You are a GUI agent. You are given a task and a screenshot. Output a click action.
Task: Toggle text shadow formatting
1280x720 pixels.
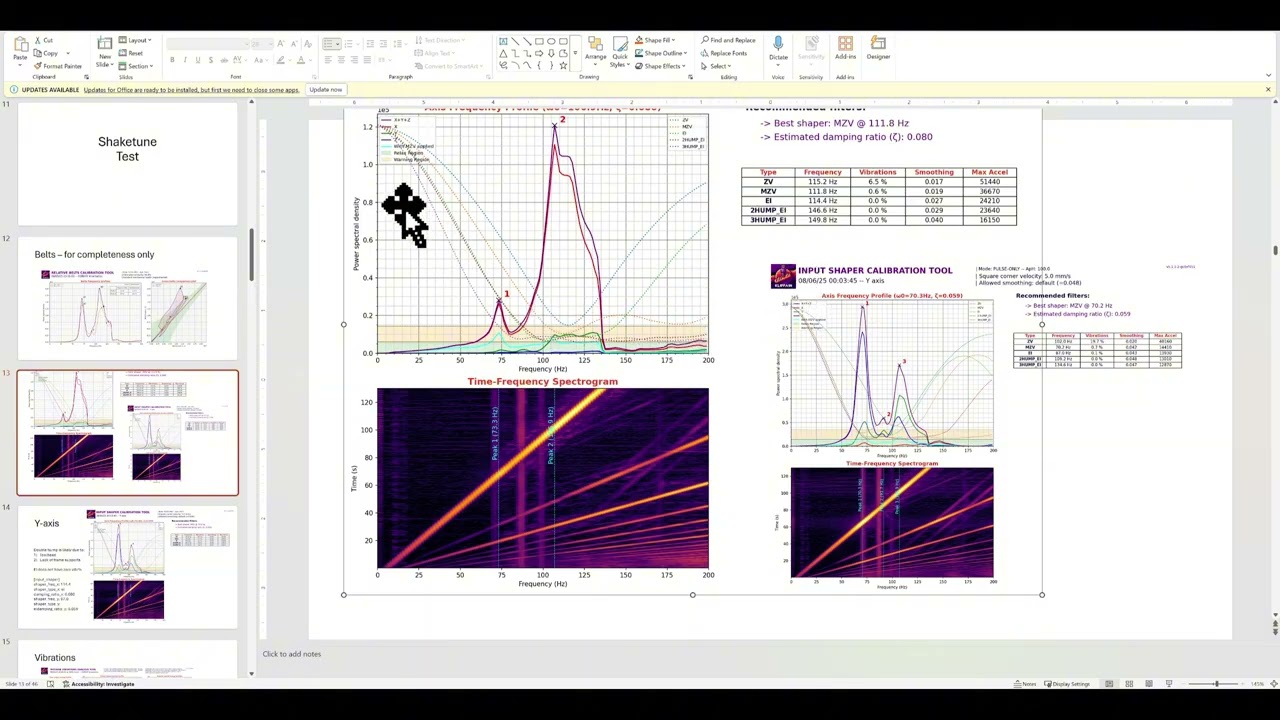tap(211, 60)
